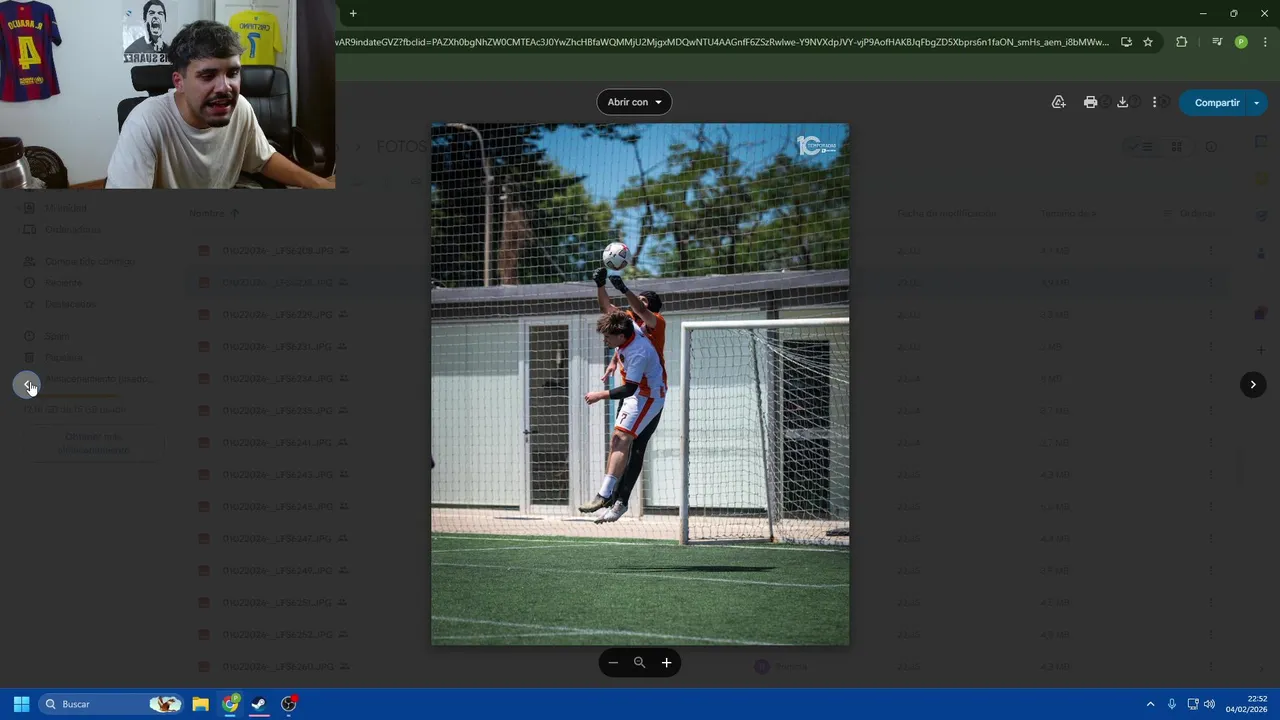1280x720 pixels.
Task: Zoom out with the minus icon
Action: pos(613,662)
